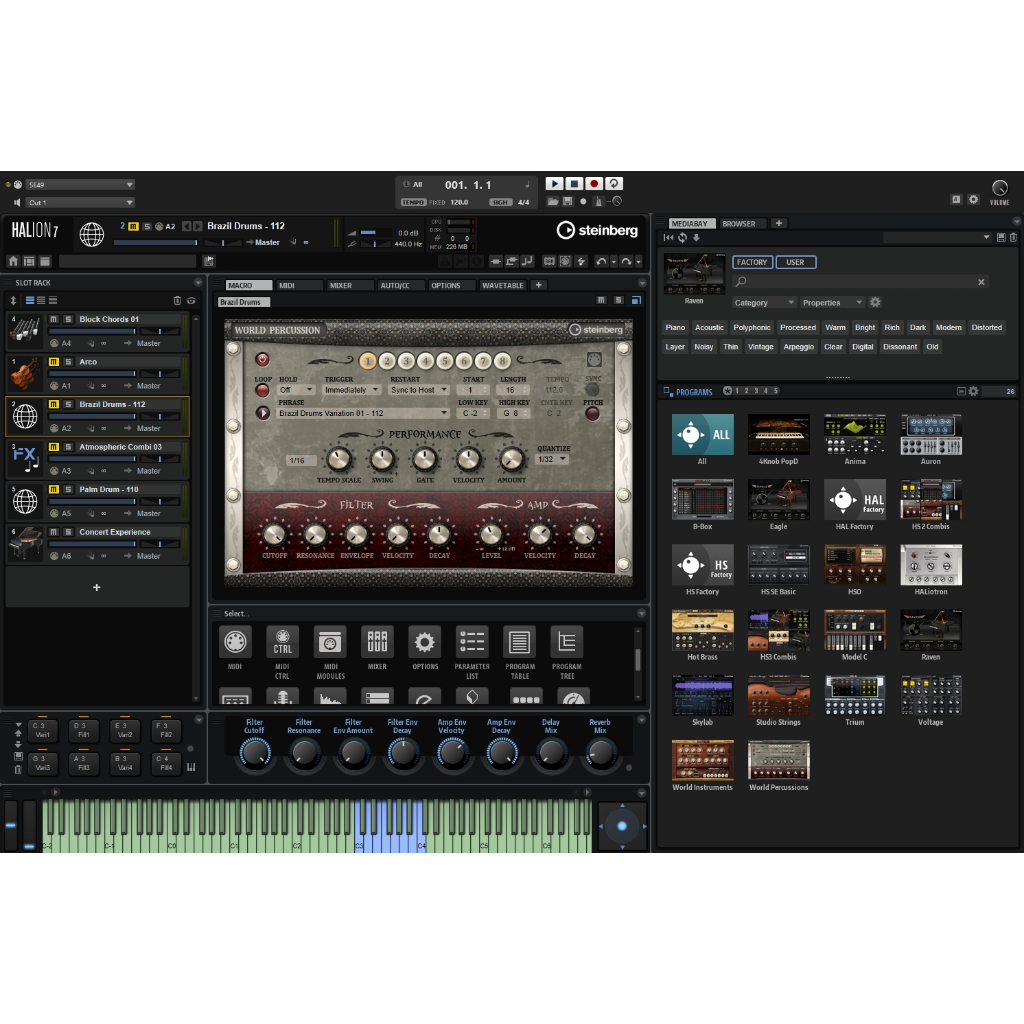The image size is (1024, 1024).
Task: Toggle the Loop button in World Percussion
Action: 263,390
